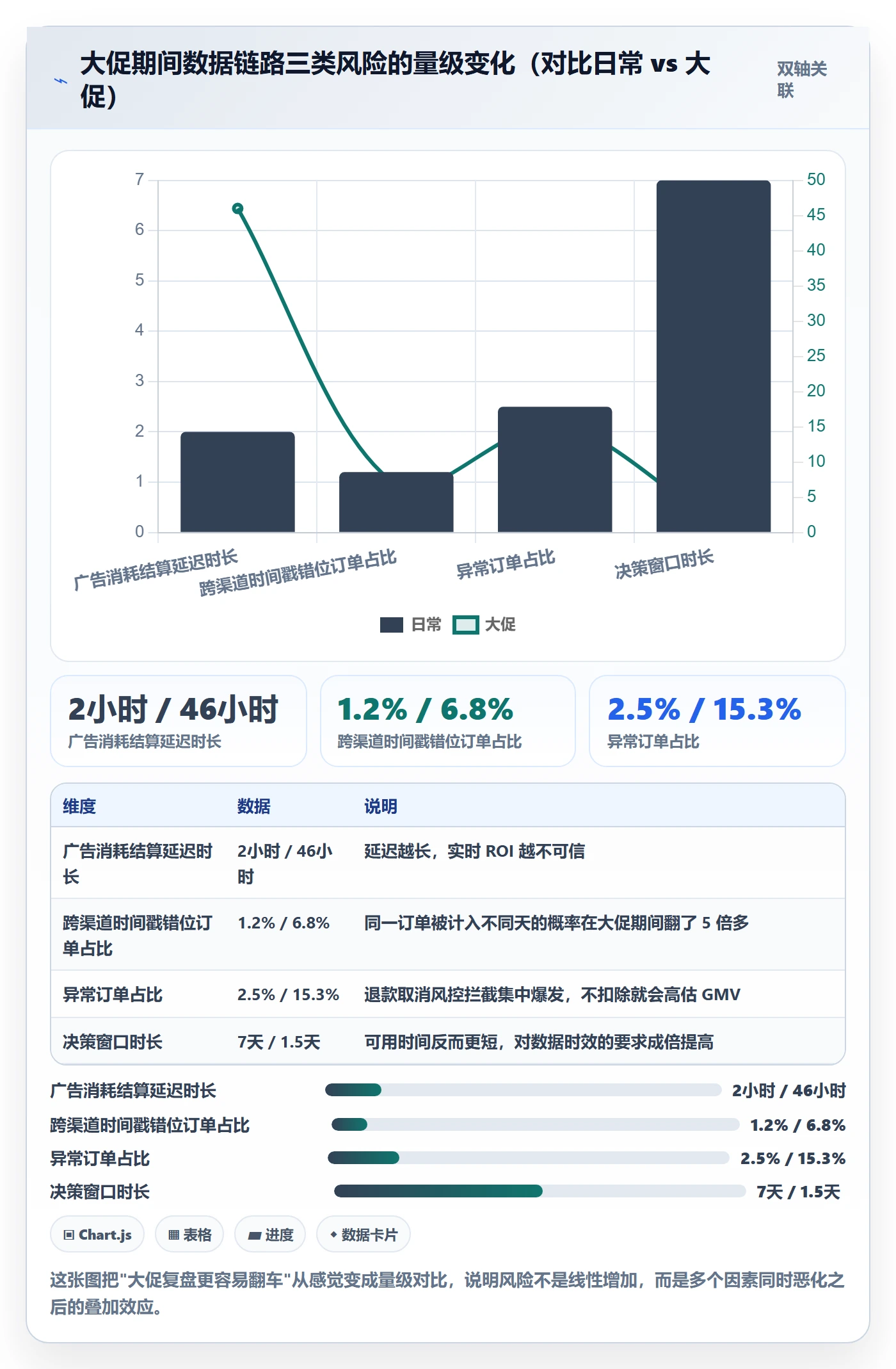
Task: Click the 广告消耗结算延迟时长 bar in chart
Action: pos(237,482)
